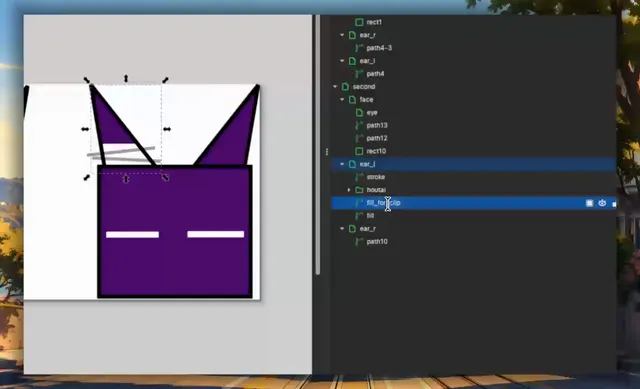Select the path13 row
This screenshot has width=640, height=389.
[x=473, y=125]
